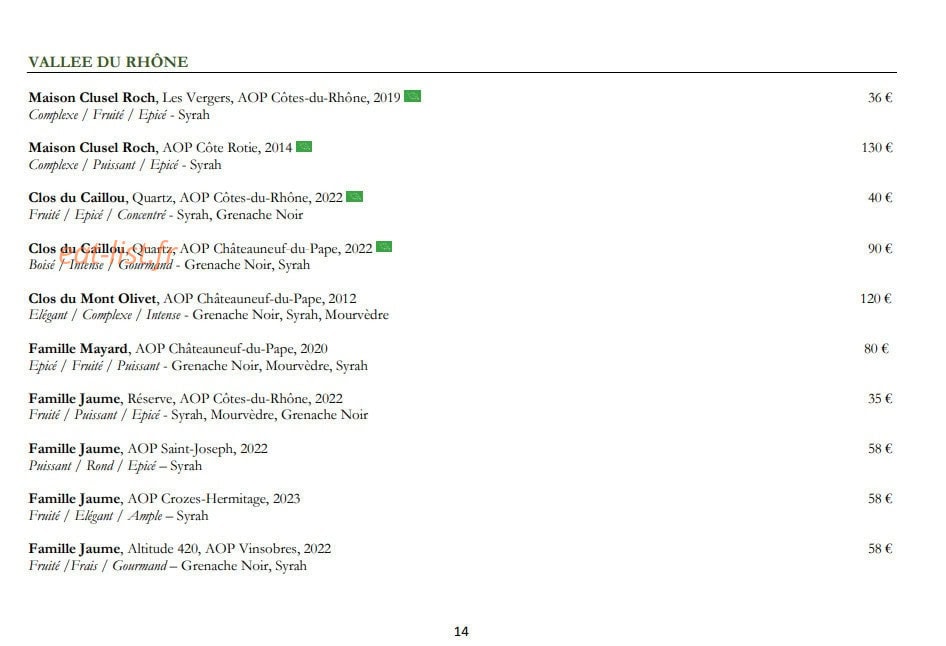This screenshot has width=946, height=646.
Task: Select 'Boisé / Intense / Gourmand' description line
Action: pyautogui.click(x=169, y=265)
